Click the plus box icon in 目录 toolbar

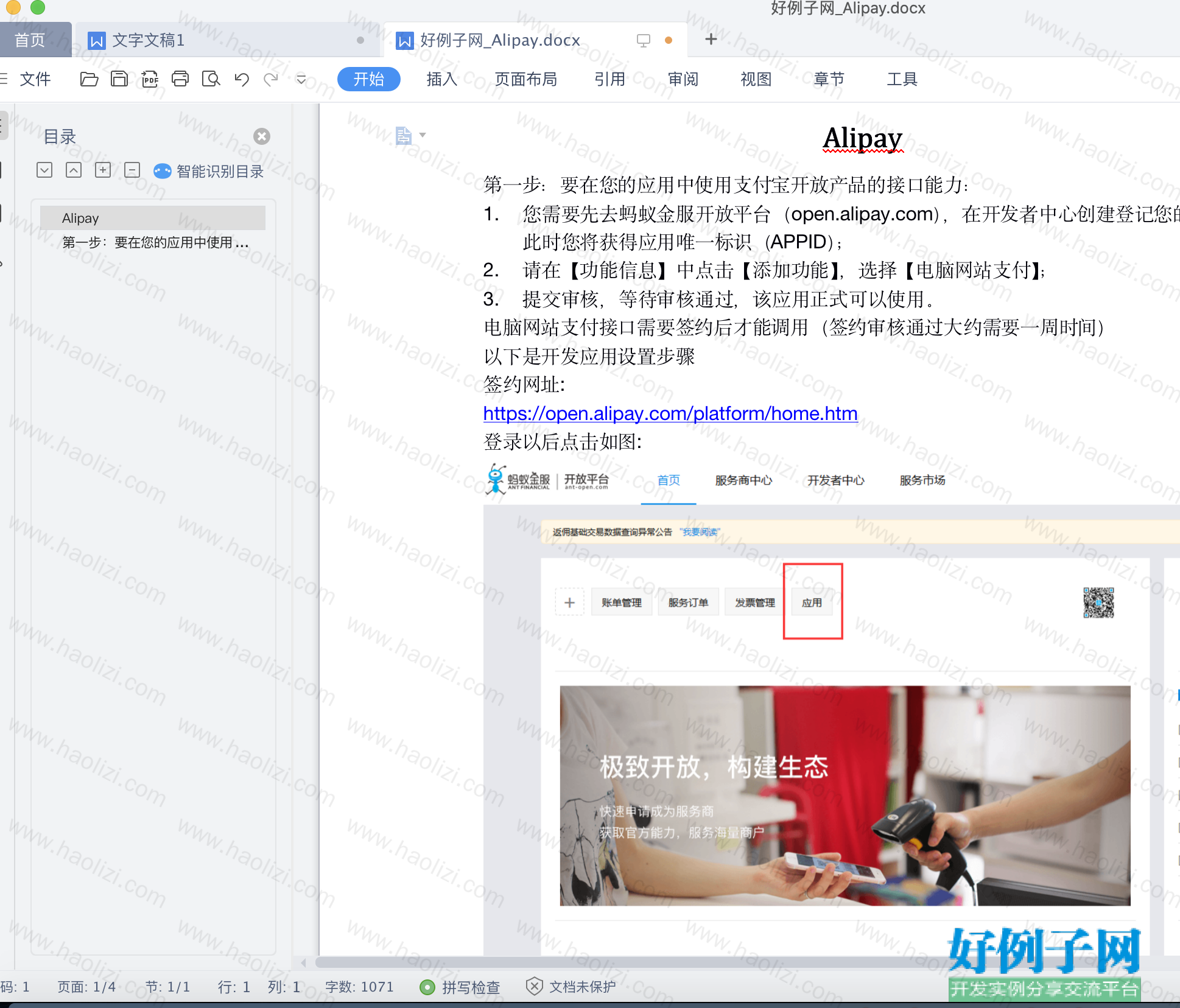click(103, 170)
